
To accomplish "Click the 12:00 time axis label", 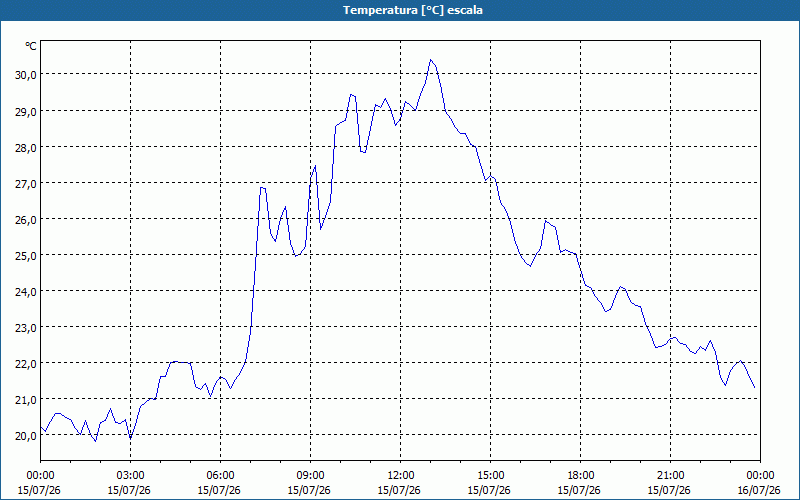I will 401,476.
